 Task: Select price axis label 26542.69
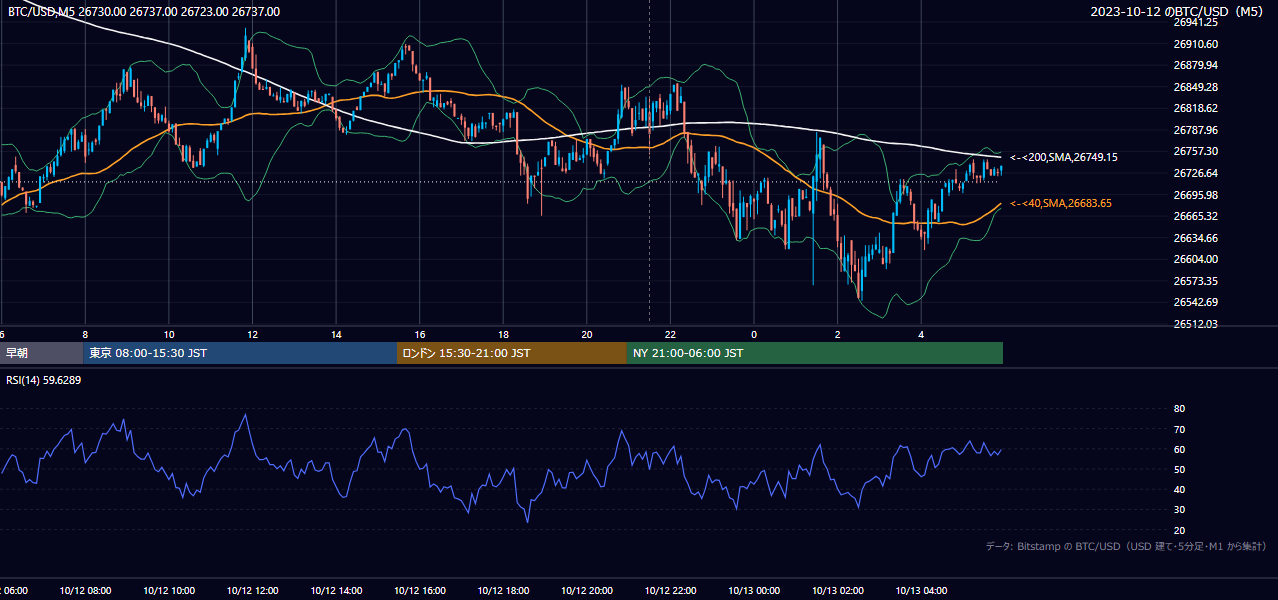1195,302
